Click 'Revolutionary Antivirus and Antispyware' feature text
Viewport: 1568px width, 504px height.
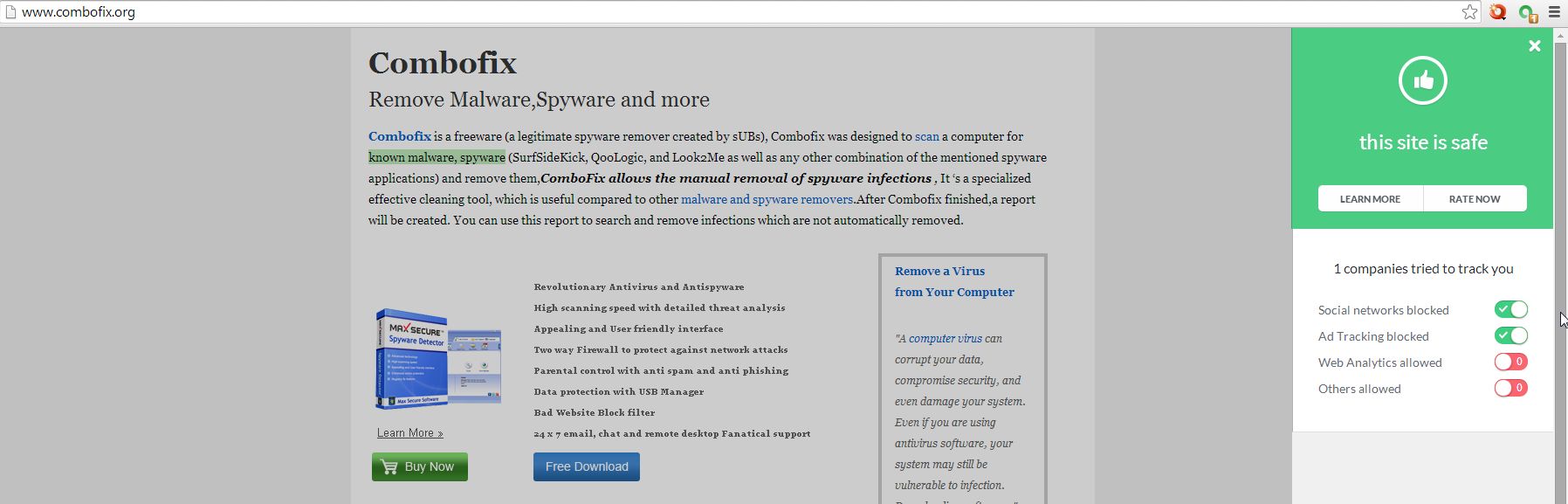click(639, 287)
